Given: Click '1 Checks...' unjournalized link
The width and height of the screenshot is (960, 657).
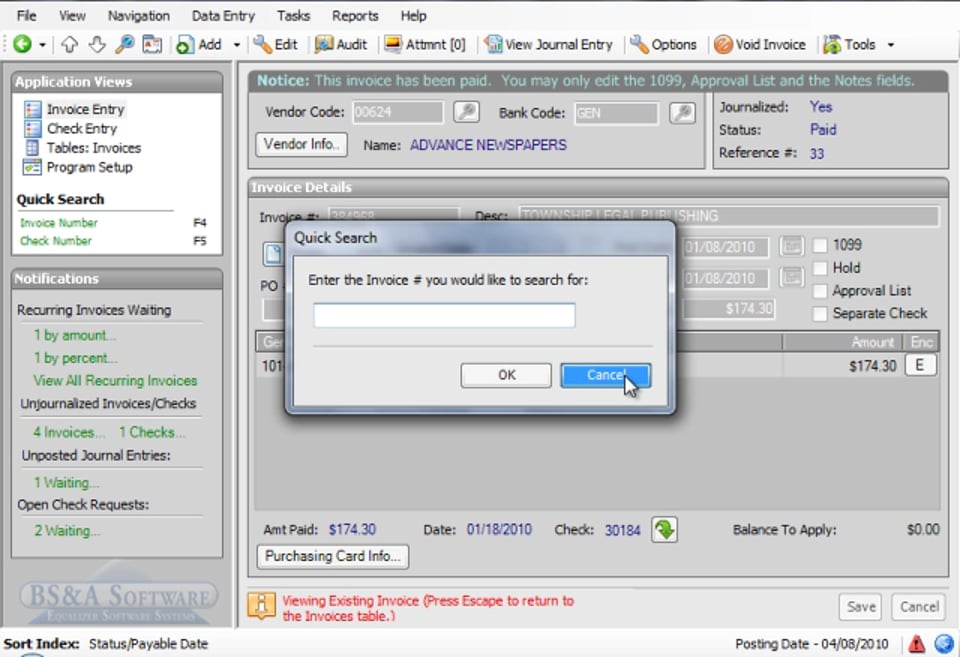Looking at the screenshot, I should (152, 432).
